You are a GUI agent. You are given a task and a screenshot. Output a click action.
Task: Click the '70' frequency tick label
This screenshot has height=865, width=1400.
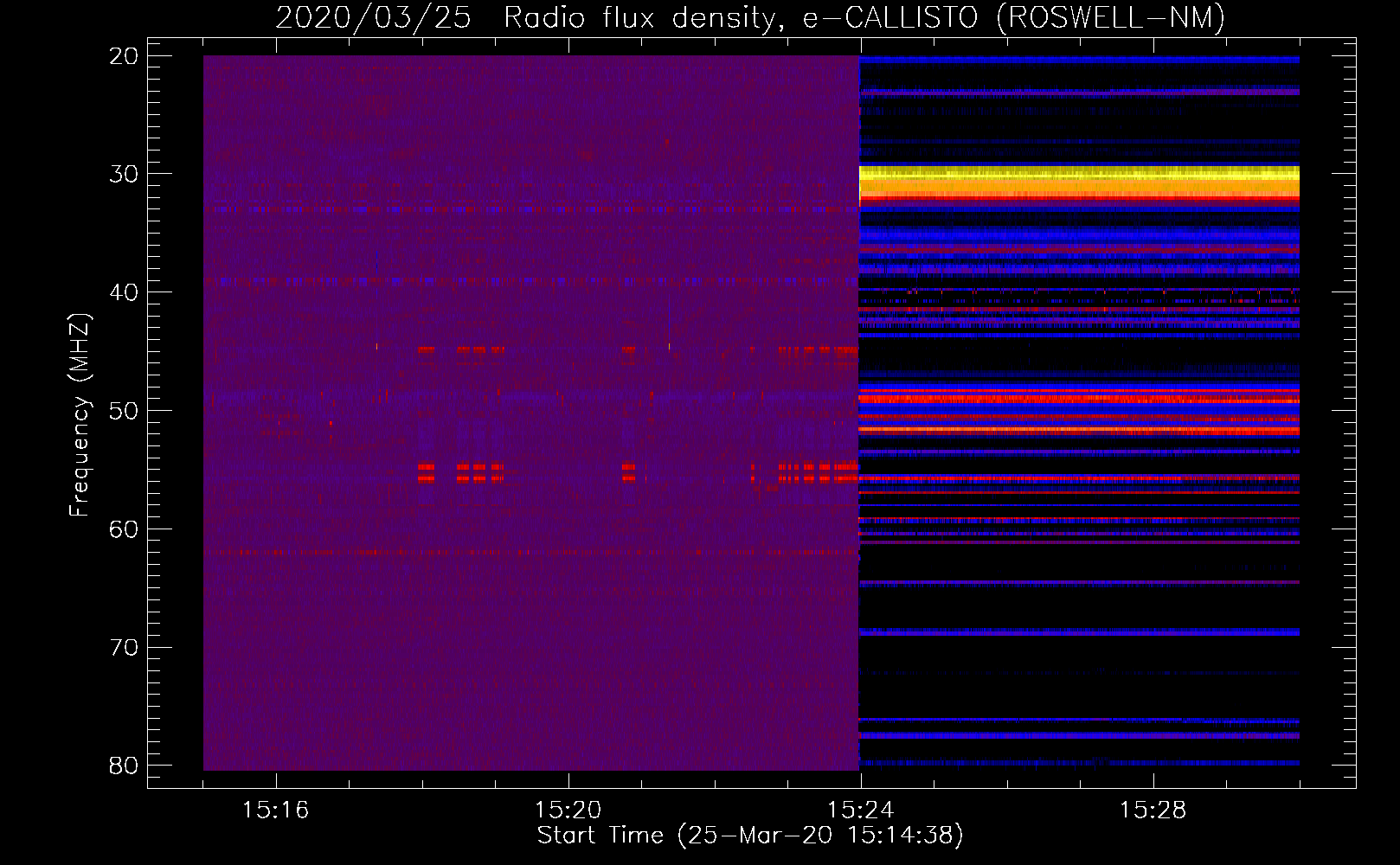pos(123,648)
